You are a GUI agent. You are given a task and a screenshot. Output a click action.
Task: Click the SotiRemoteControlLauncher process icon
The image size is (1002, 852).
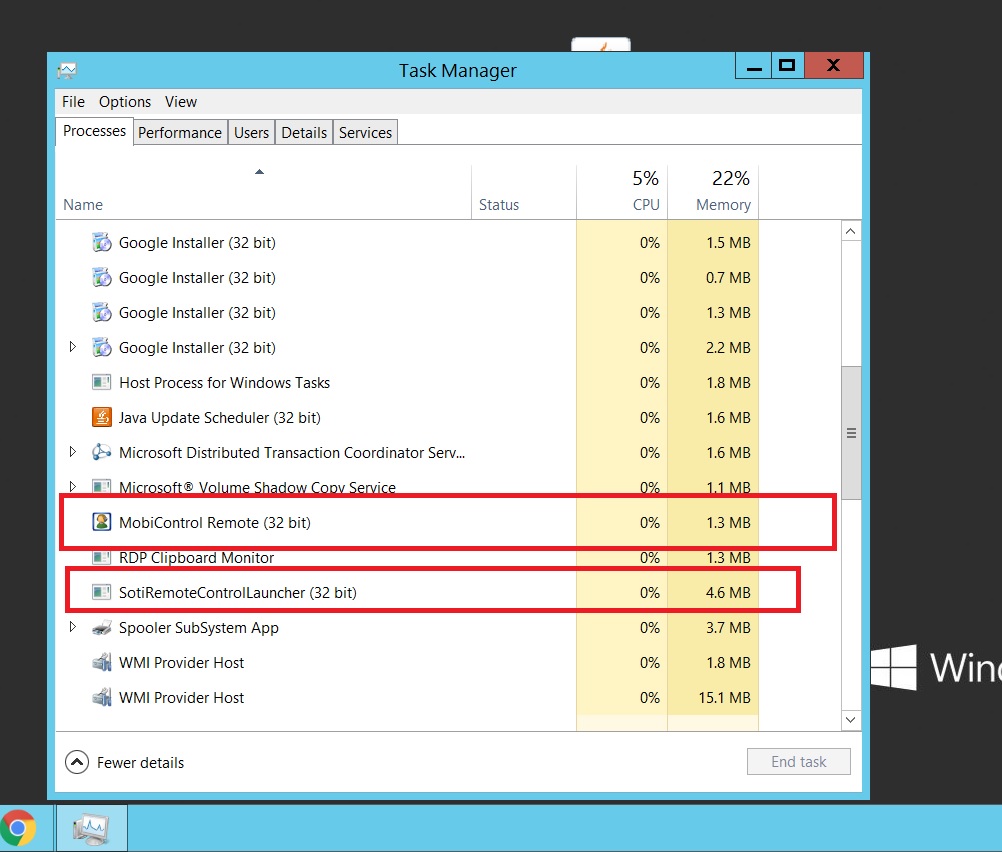[101, 592]
